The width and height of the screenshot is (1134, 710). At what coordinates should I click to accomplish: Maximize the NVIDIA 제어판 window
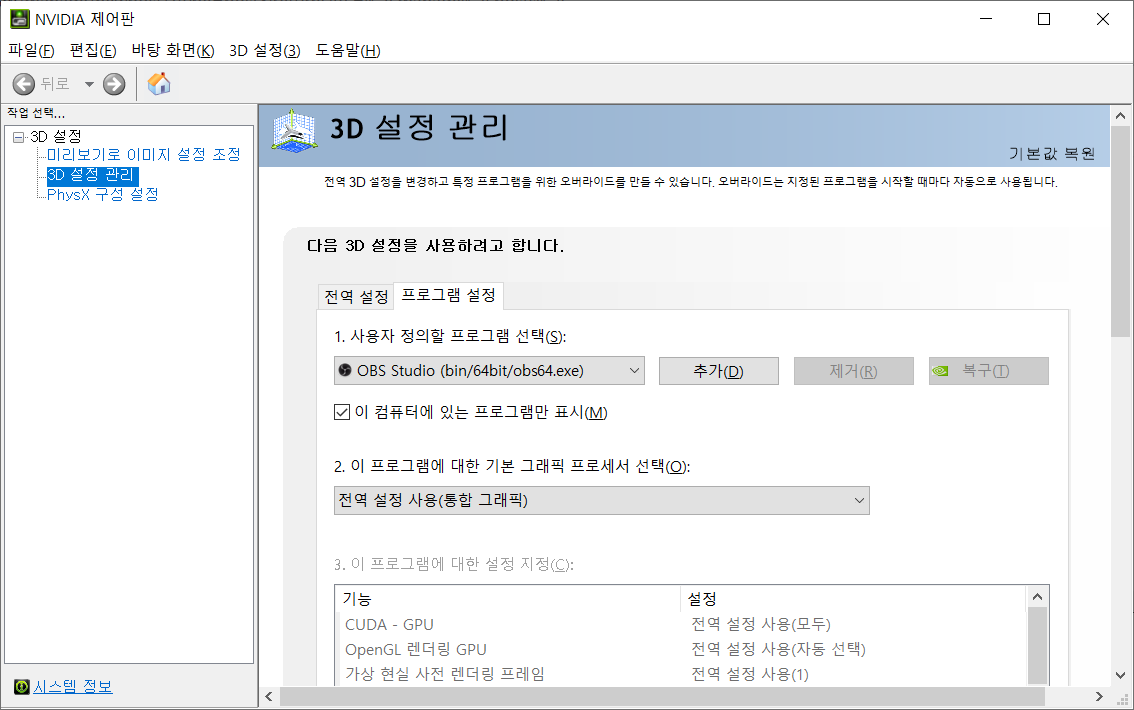click(1044, 20)
